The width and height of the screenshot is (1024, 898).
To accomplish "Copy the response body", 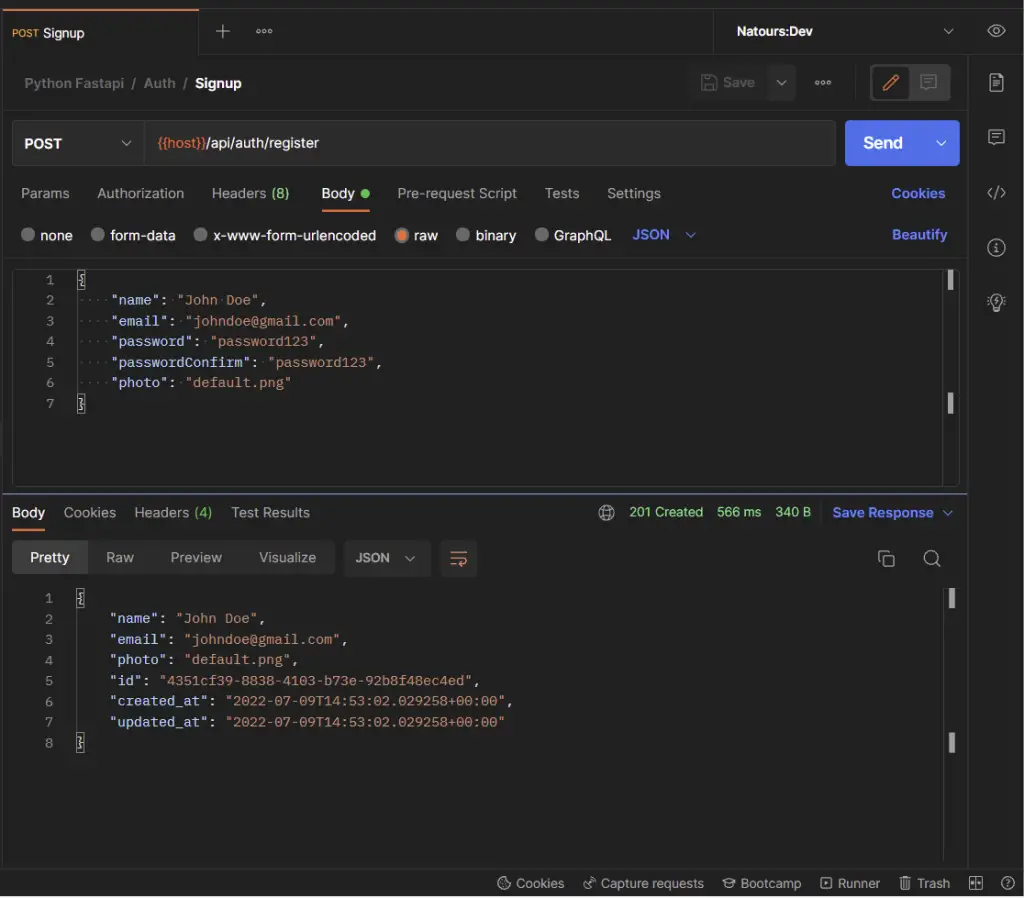I will 886,559.
